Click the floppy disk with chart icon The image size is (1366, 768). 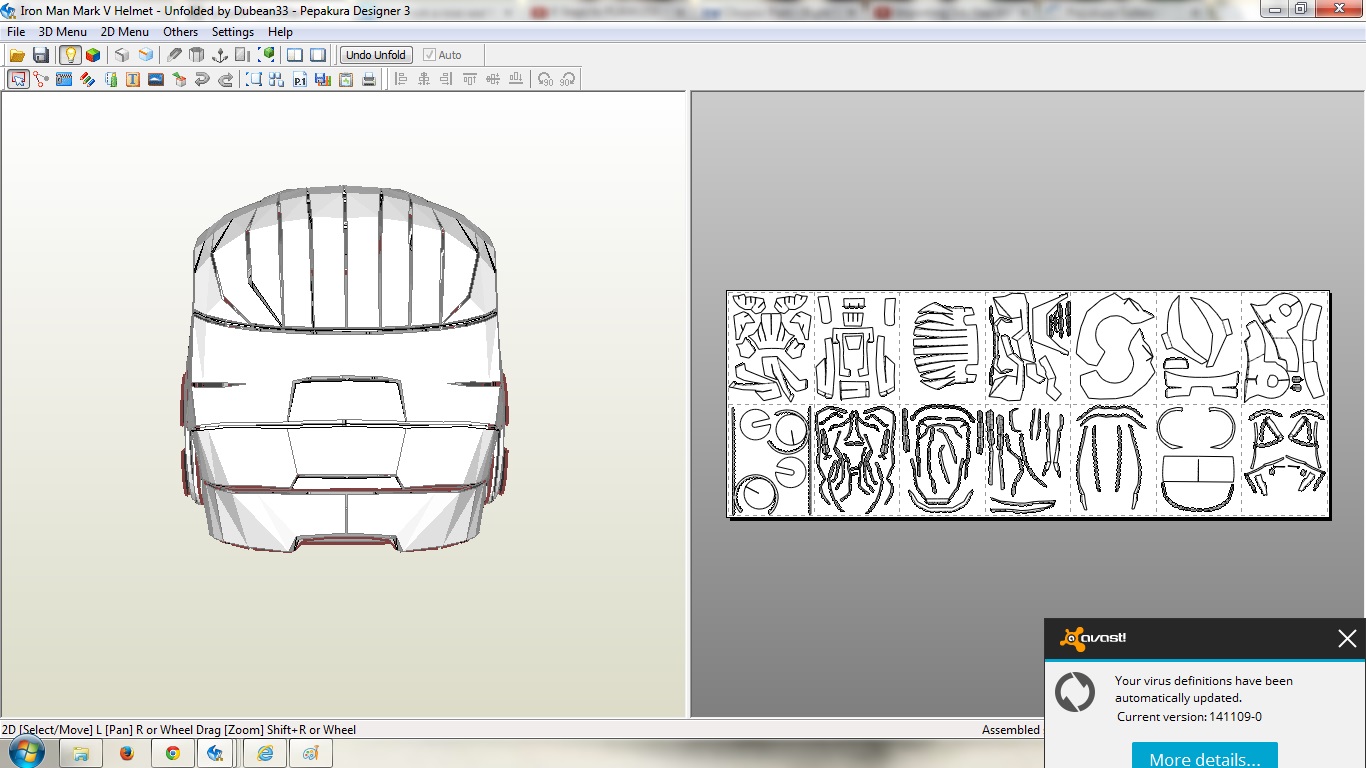323,79
